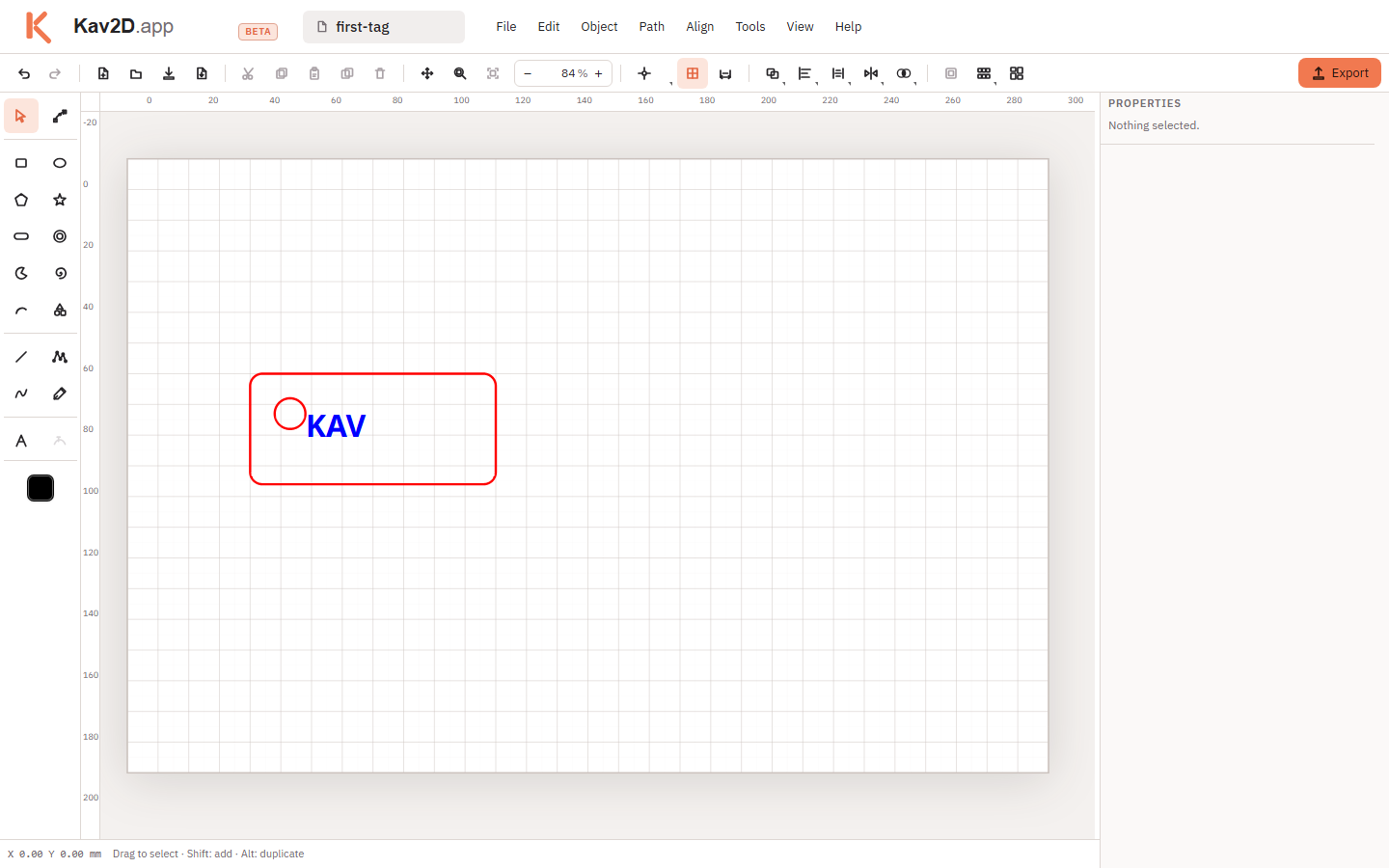Select the straight Line tool
Viewport: 1389px width, 868px height.
tap(21, 357)
